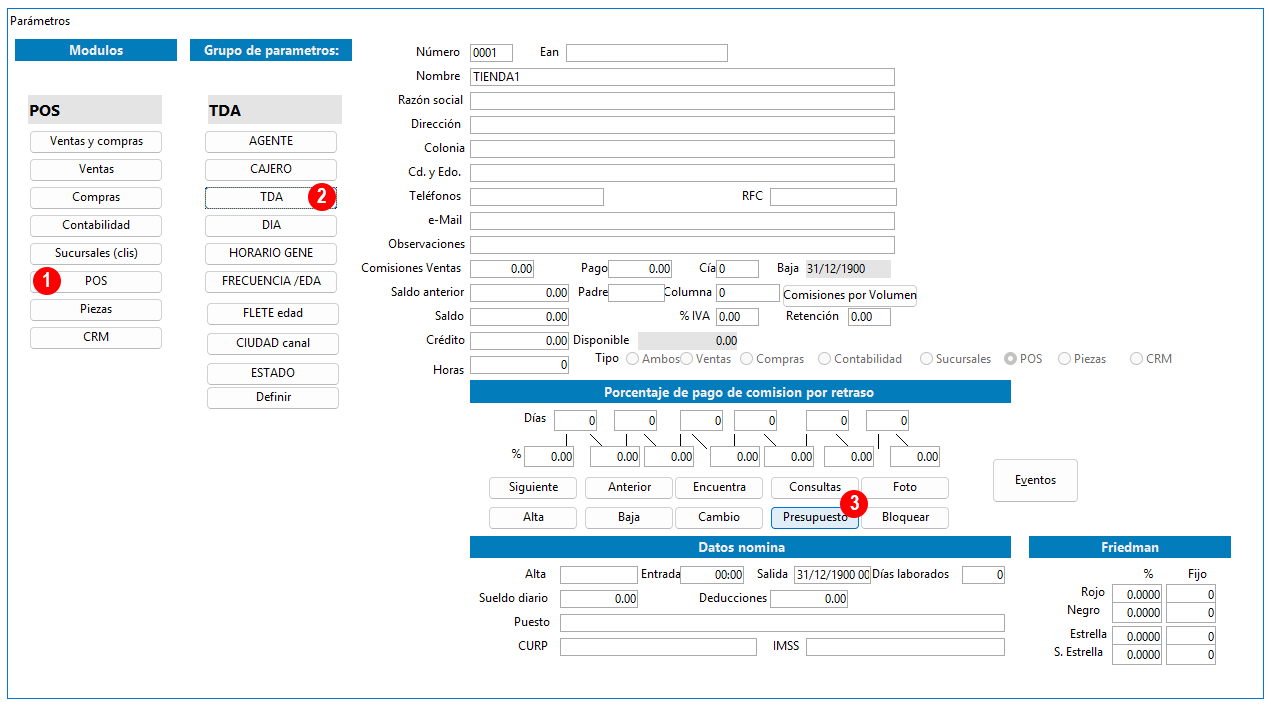Choose the HORARIO GENE parameter group
The image size is (1271, 708).
[x=271, y=254]
